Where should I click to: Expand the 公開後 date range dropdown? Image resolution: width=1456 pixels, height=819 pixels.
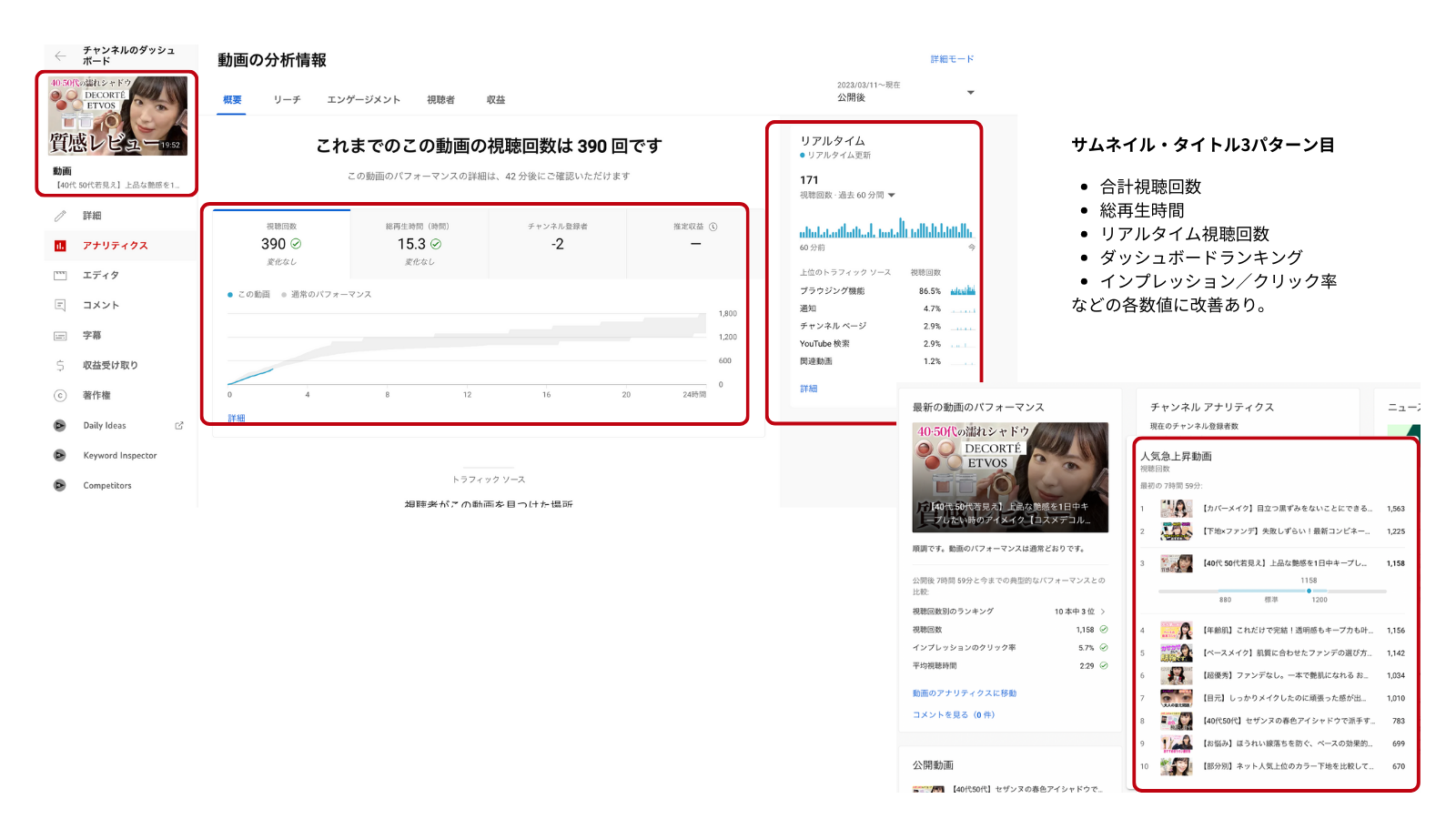pyautogui.click(x=970, y=93)
